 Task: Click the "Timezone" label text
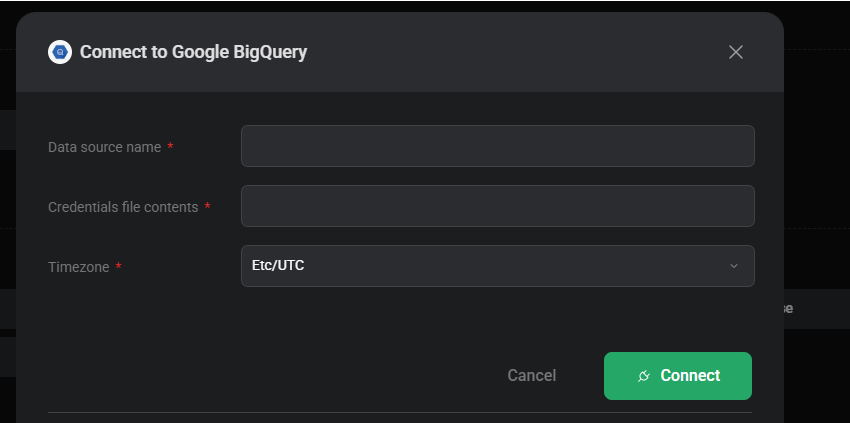[79, 267]
